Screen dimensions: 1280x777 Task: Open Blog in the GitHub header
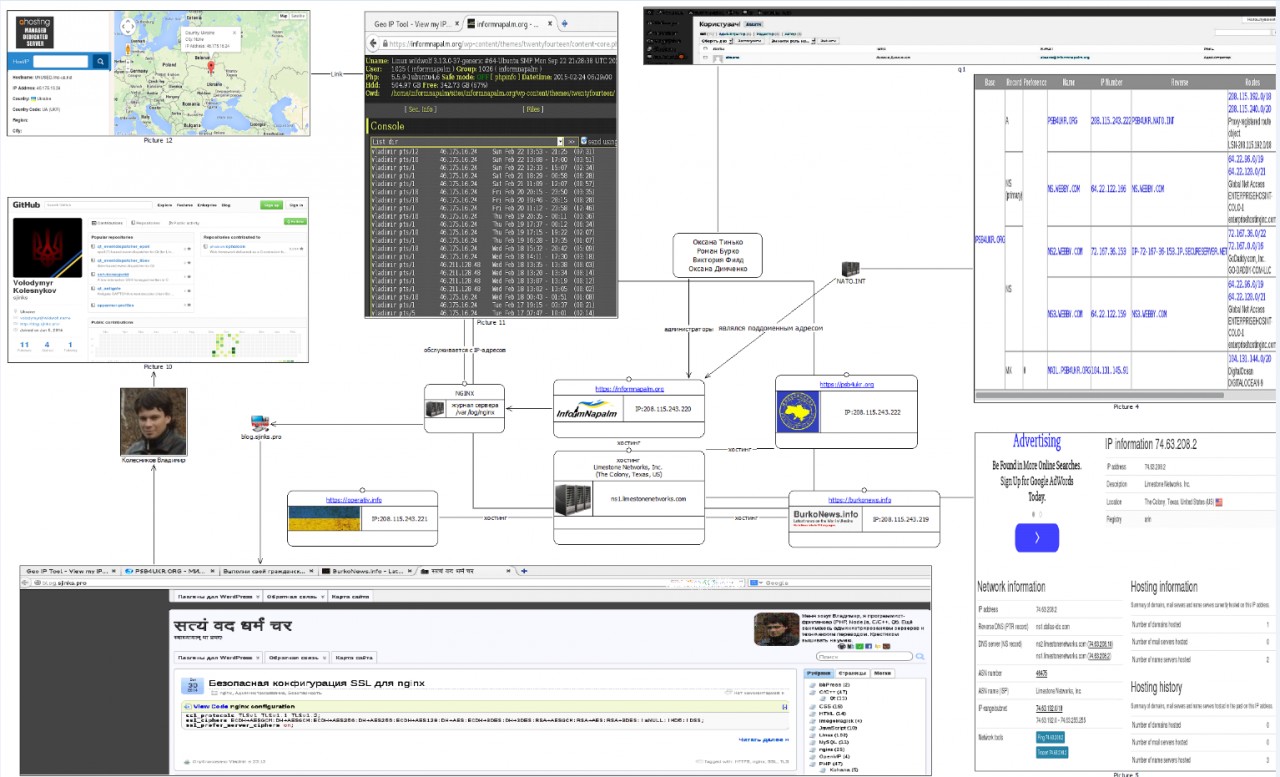(228, 204)
